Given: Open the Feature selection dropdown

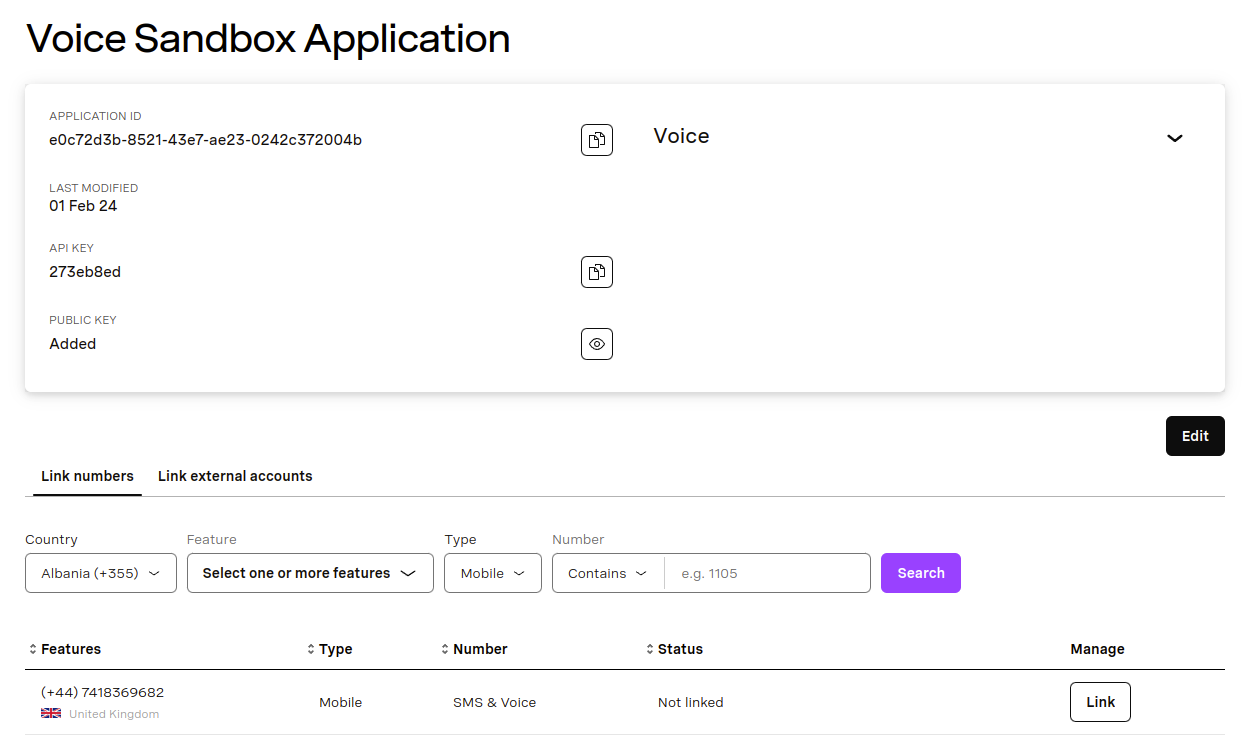Looking at the screenshot, I should point(310,572).
